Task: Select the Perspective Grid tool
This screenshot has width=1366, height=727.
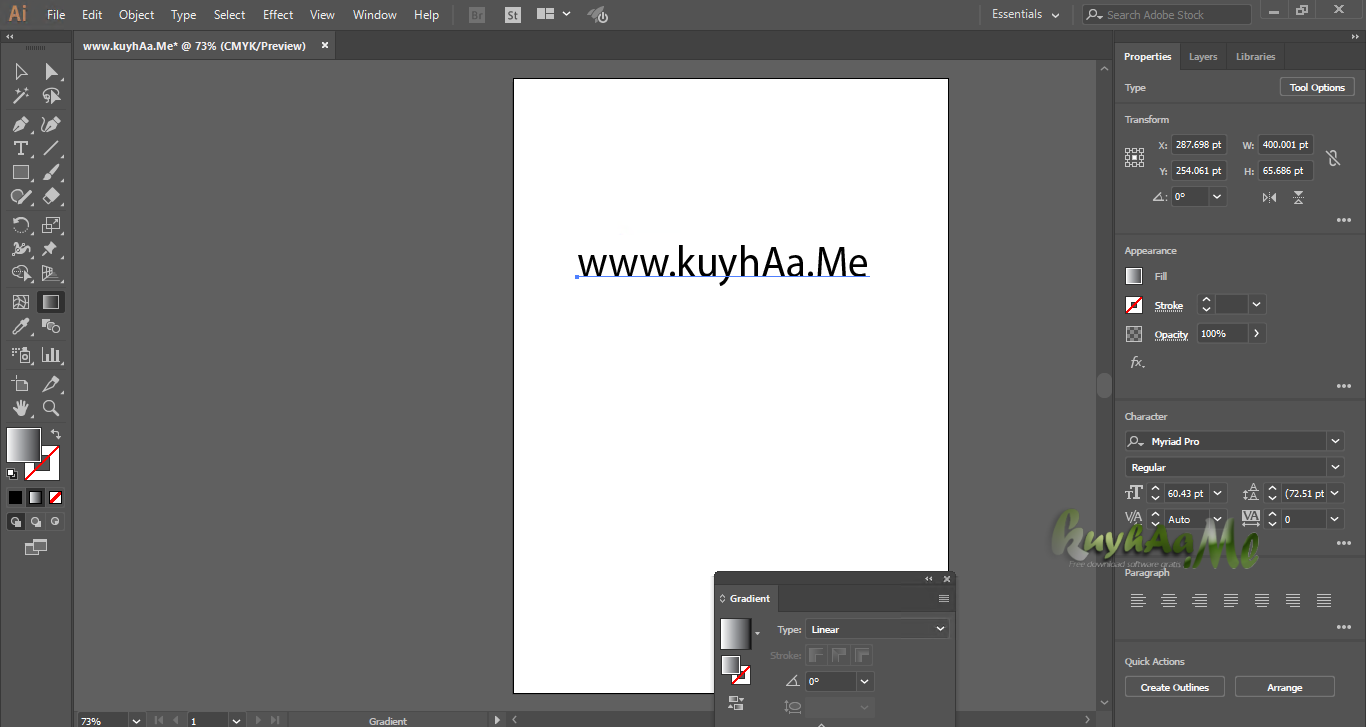Action: tap(51, 273)
